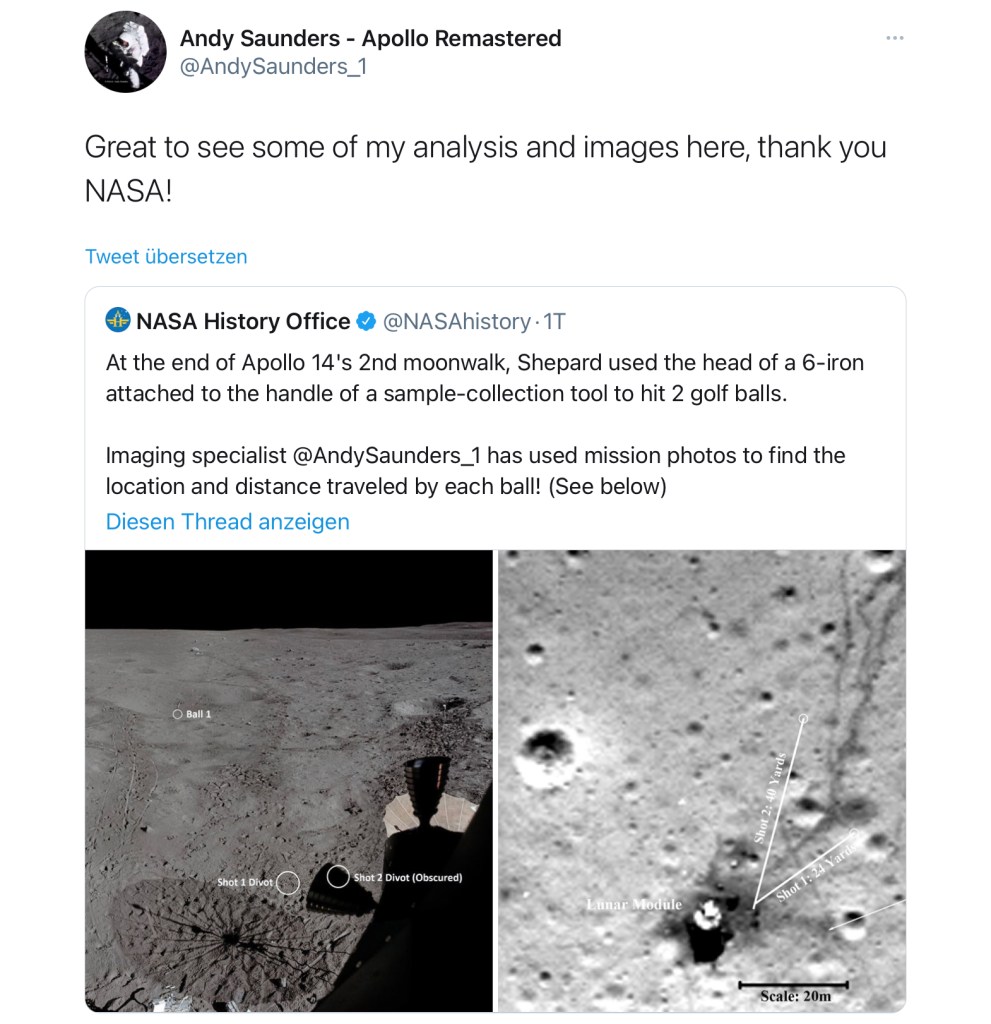This screenshot has height=1024, width=991.
Task: Click the NASA History Office account name
Action: coord(243,321)
